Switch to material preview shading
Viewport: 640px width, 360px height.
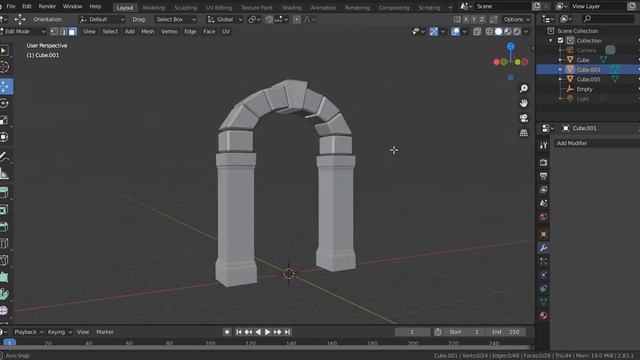click(508, 31)
